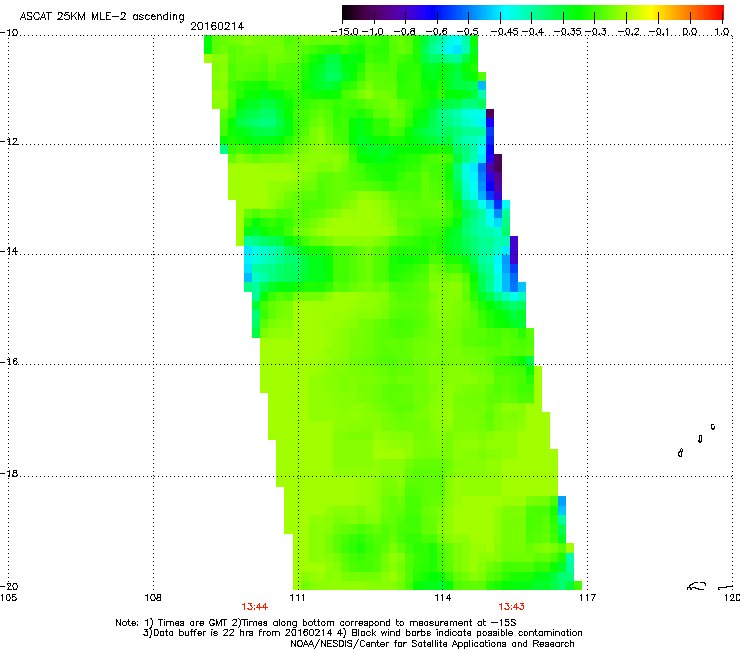The height and width of the screenshot is (650, 740).
Task: Click the -0.45 color bar label
Action: pyautogui.click(x=505, y=32)
